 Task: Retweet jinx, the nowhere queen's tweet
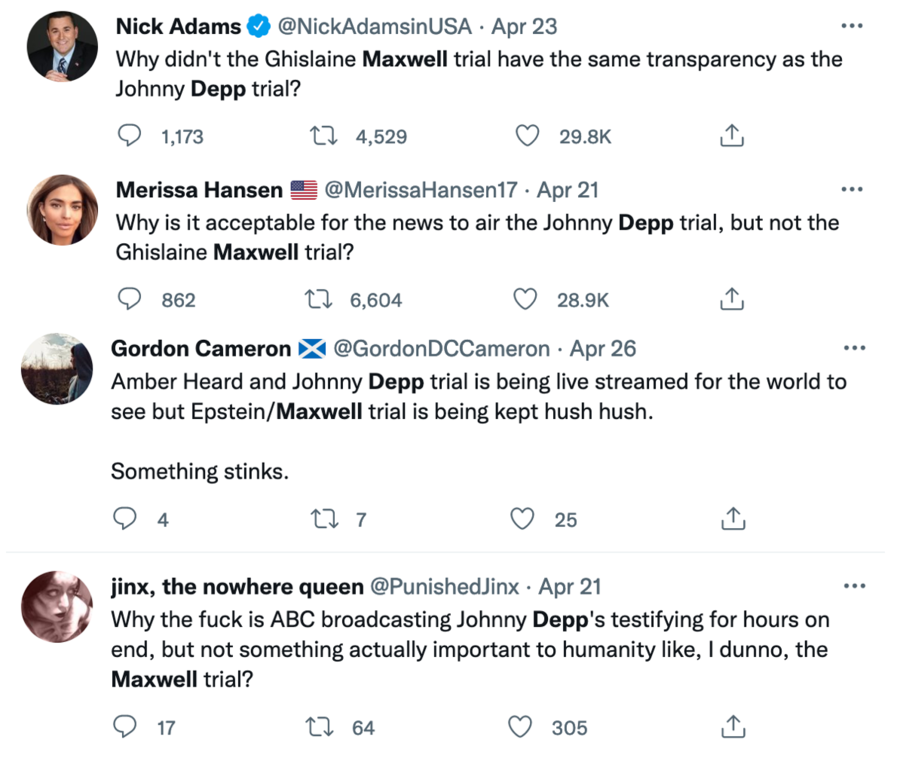[x=322, y=727]
